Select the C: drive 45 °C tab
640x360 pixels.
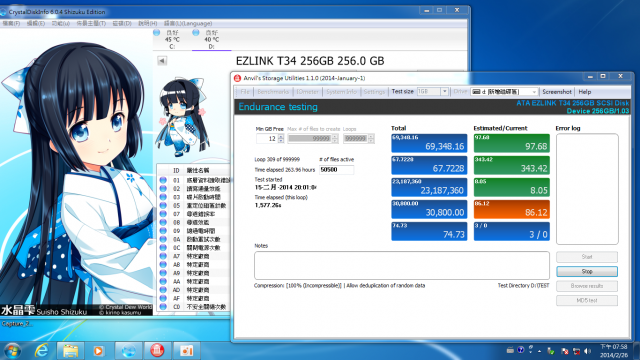172,40
